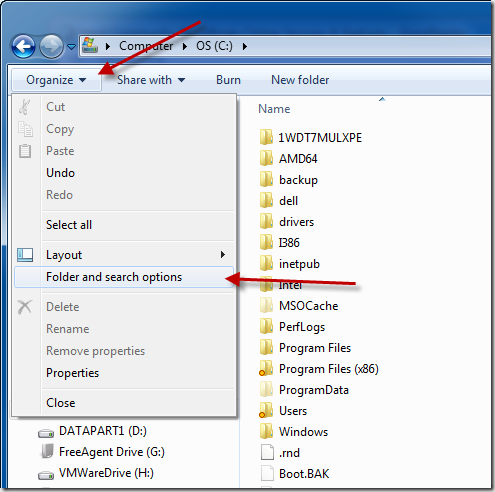Sort by the Name column header

(274, 109)
